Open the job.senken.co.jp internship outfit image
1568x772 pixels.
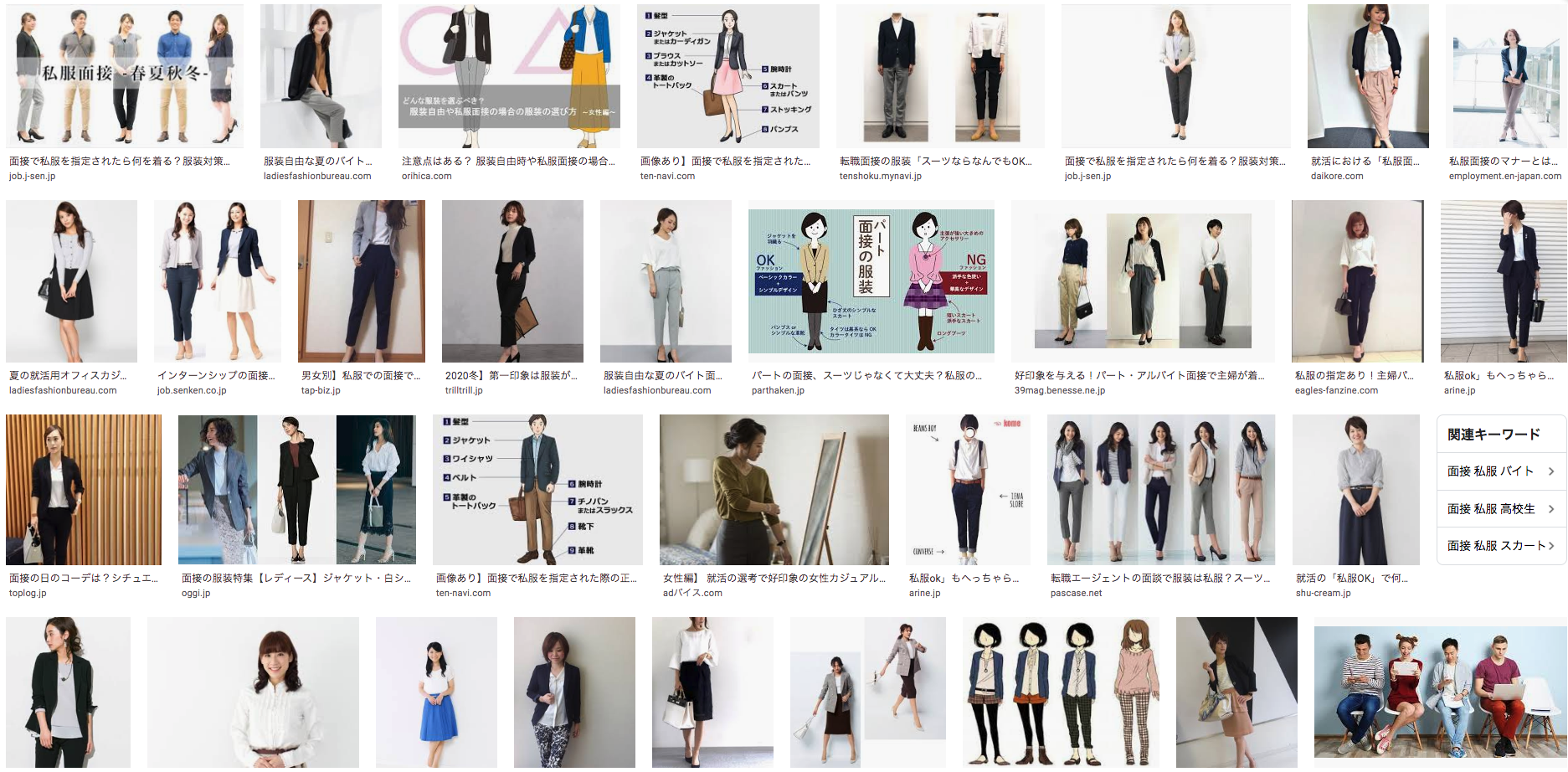click(x=217, y=281)
